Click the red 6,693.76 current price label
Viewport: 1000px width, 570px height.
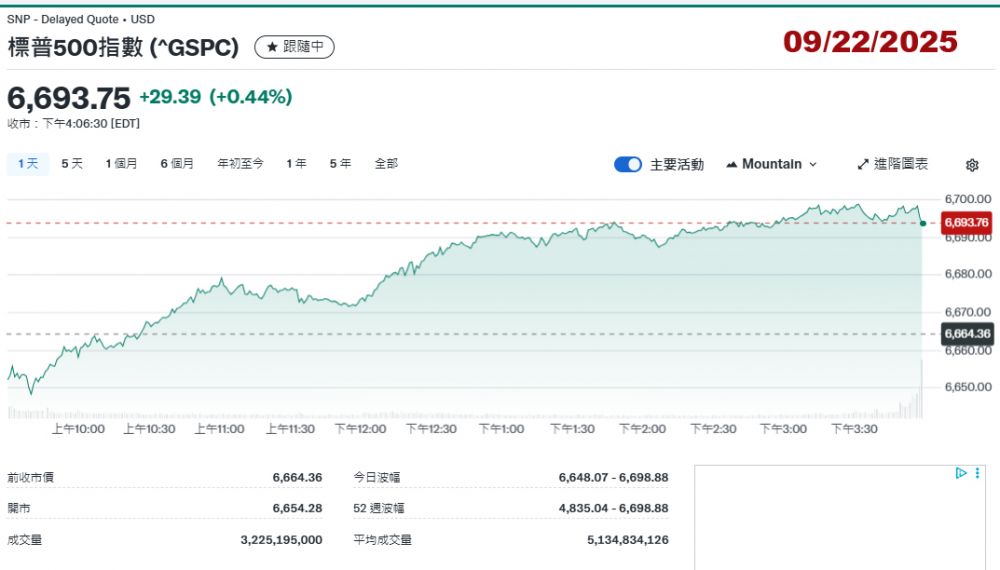[966, 223]
